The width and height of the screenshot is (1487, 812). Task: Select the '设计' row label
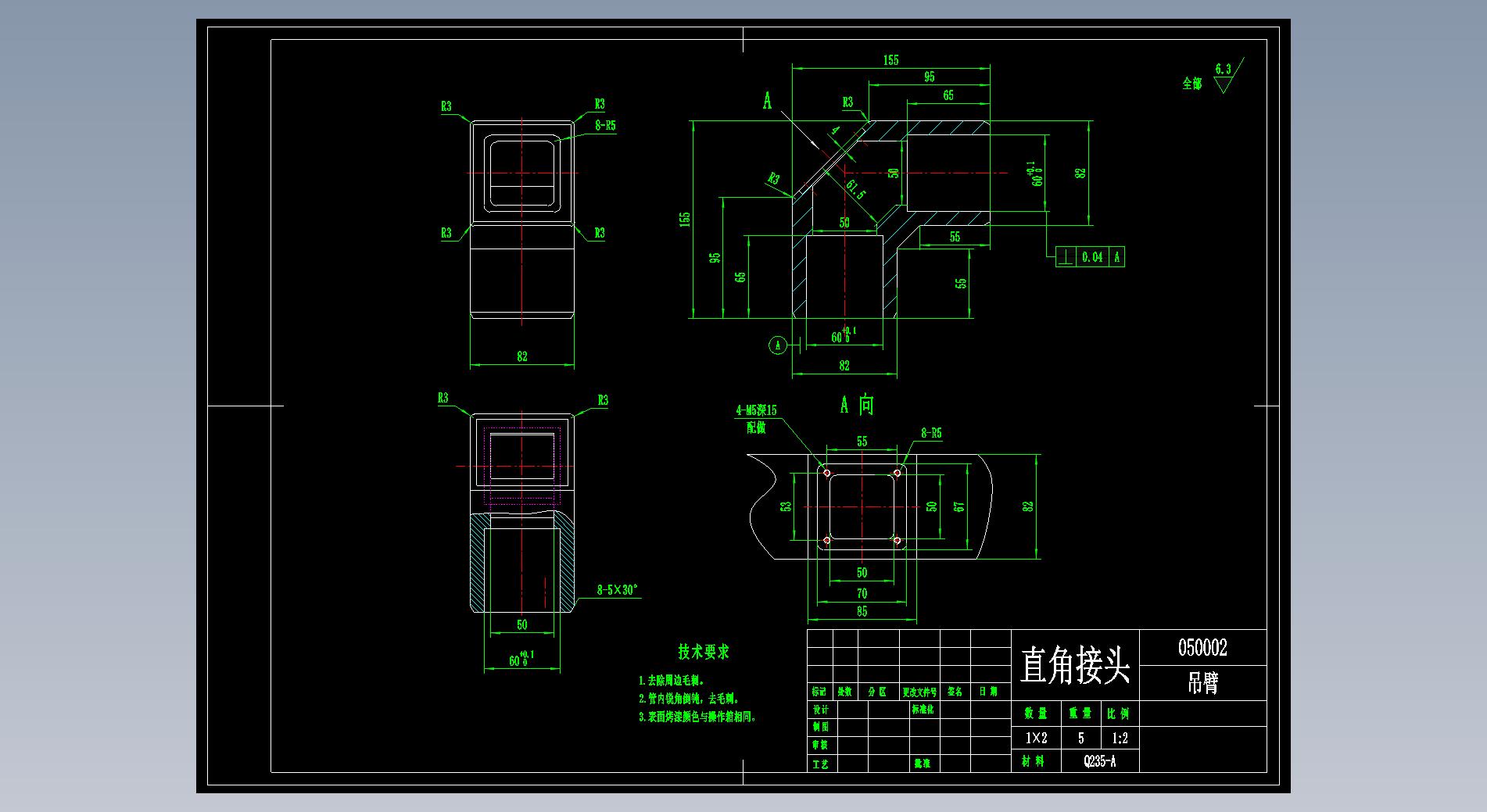820,710
